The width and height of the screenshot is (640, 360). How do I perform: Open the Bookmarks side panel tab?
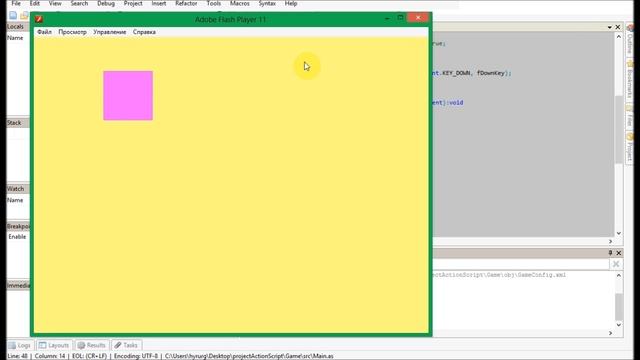click(x=630, y=80)
